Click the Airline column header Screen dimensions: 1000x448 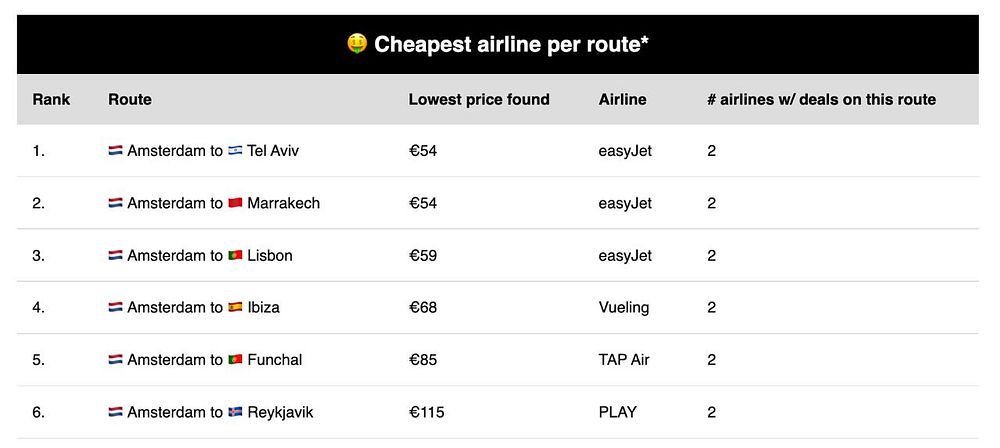click(x=622, y=99)
